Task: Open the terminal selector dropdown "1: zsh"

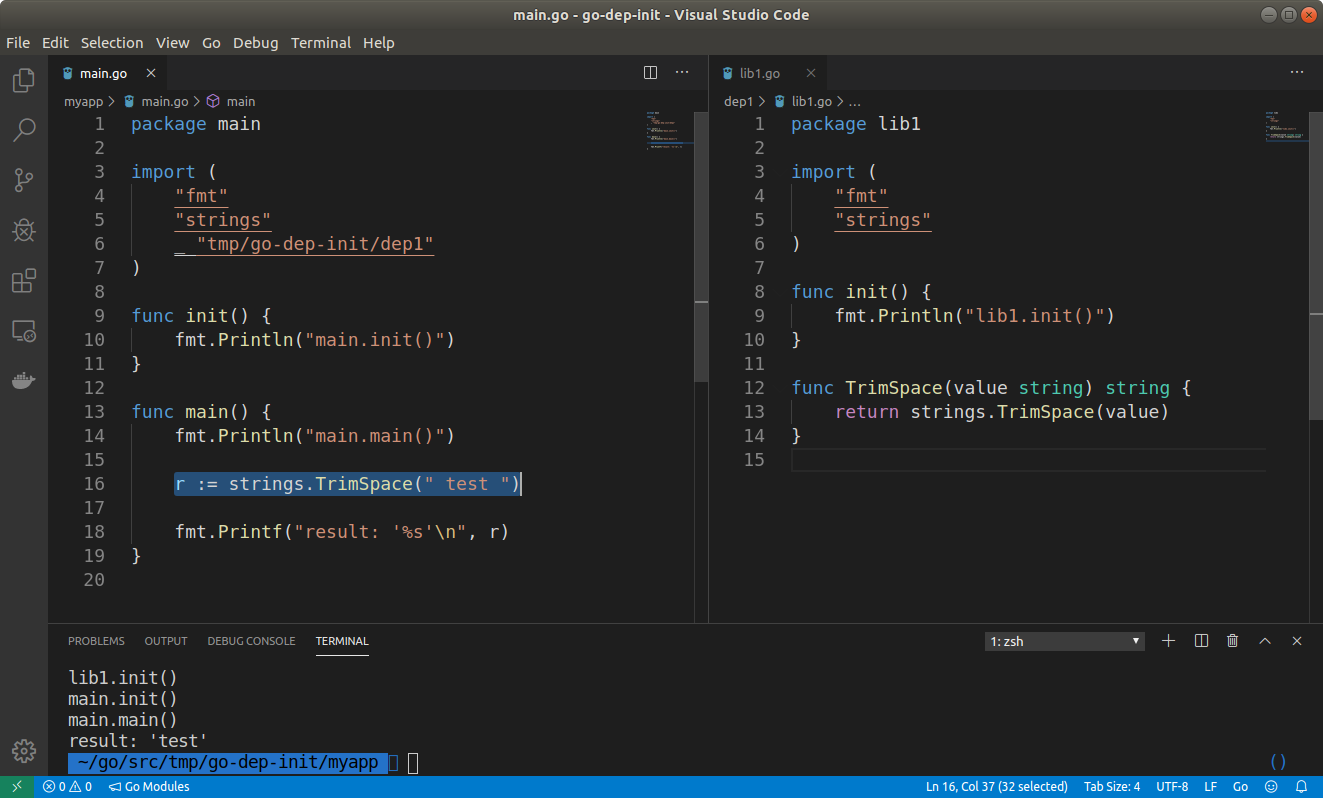Action: 1064,641
